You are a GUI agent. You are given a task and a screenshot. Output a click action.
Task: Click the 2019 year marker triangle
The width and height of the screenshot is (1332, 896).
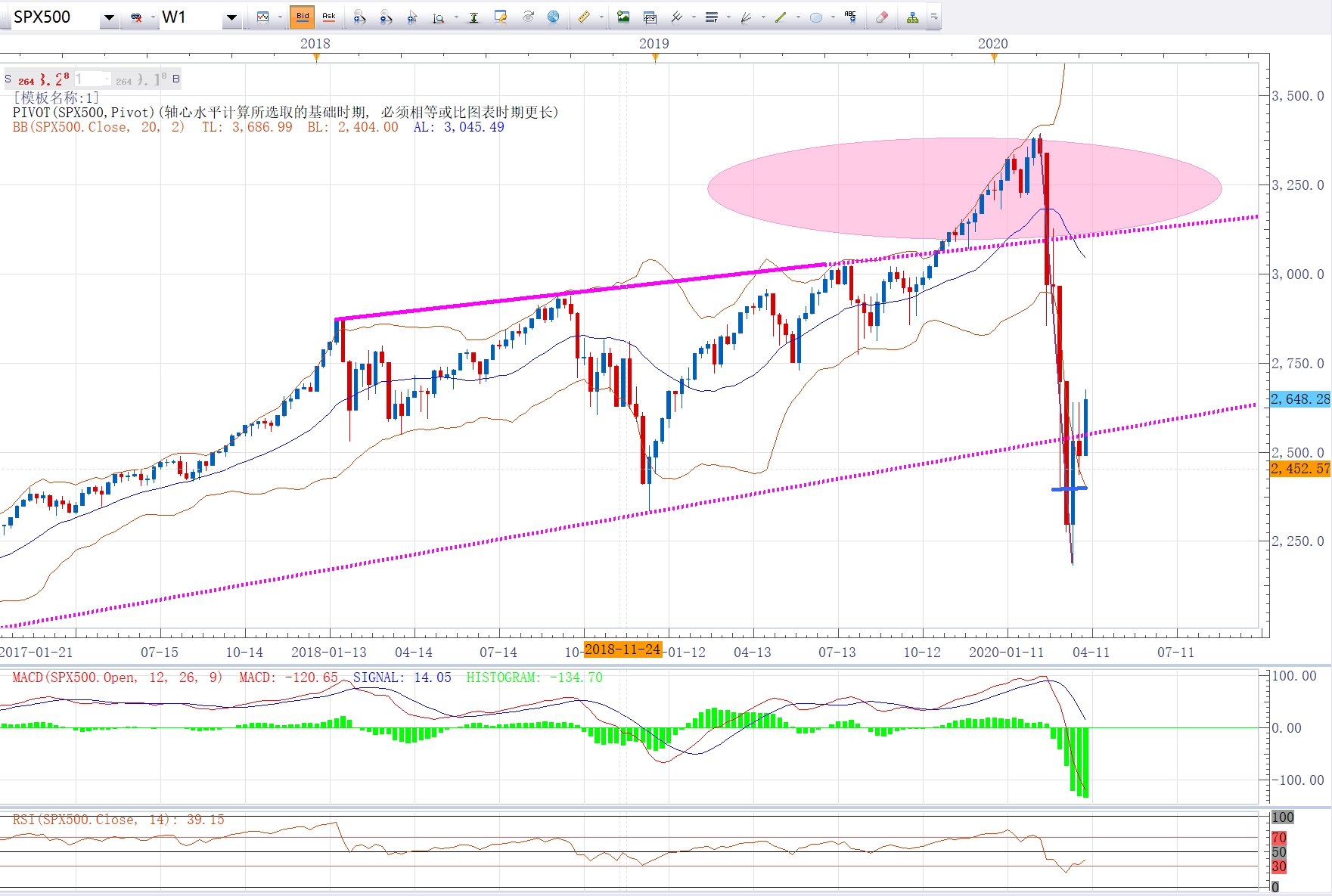pos(655,57)
